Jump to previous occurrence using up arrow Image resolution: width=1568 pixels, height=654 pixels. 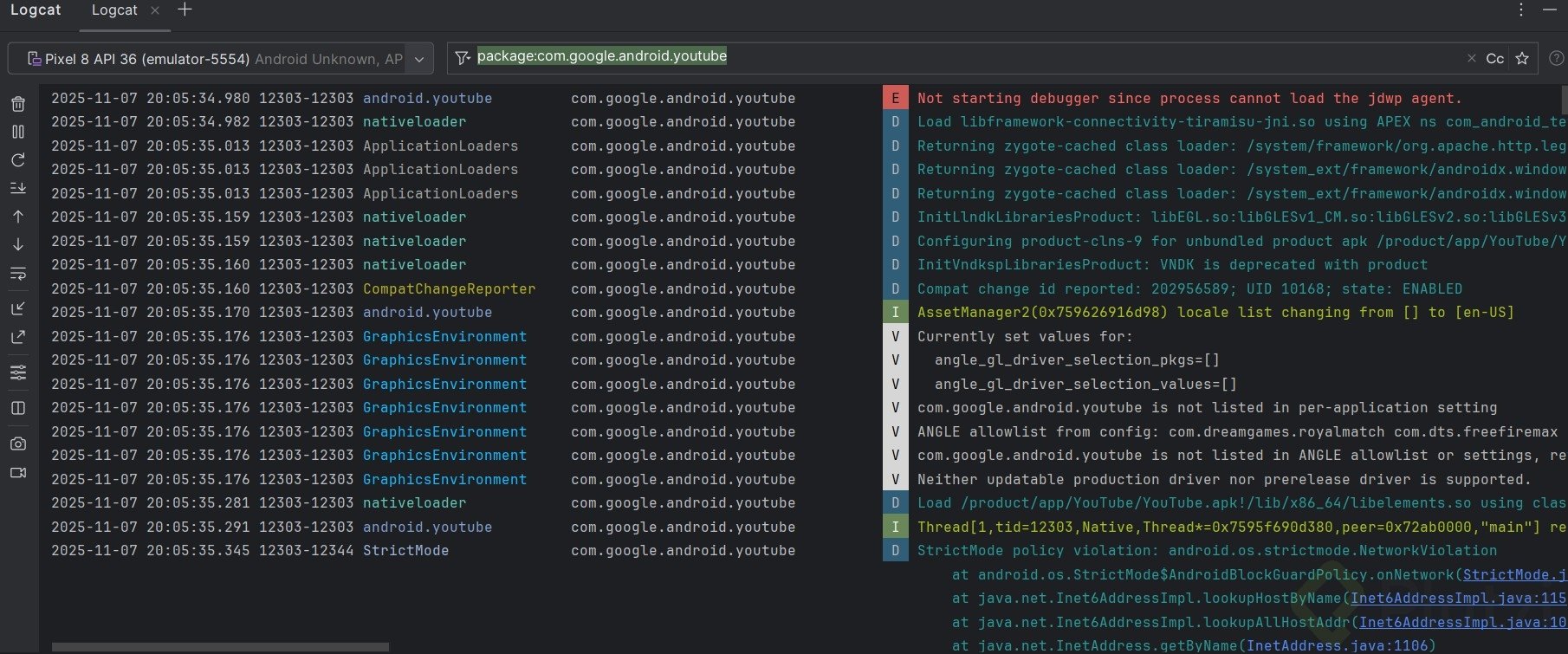(x=18, y=217)
